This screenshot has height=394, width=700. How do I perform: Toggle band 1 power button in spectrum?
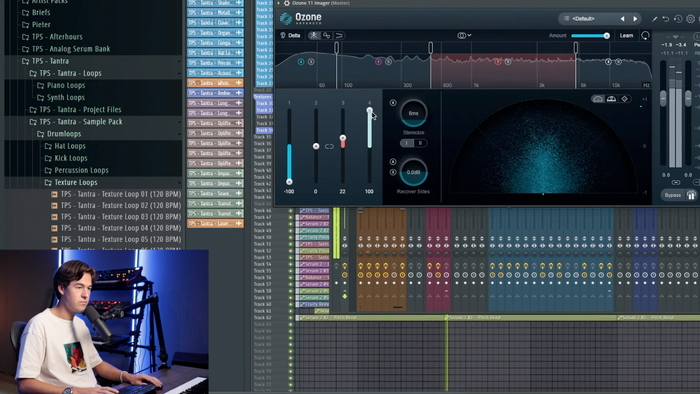[x=301, y=62]
